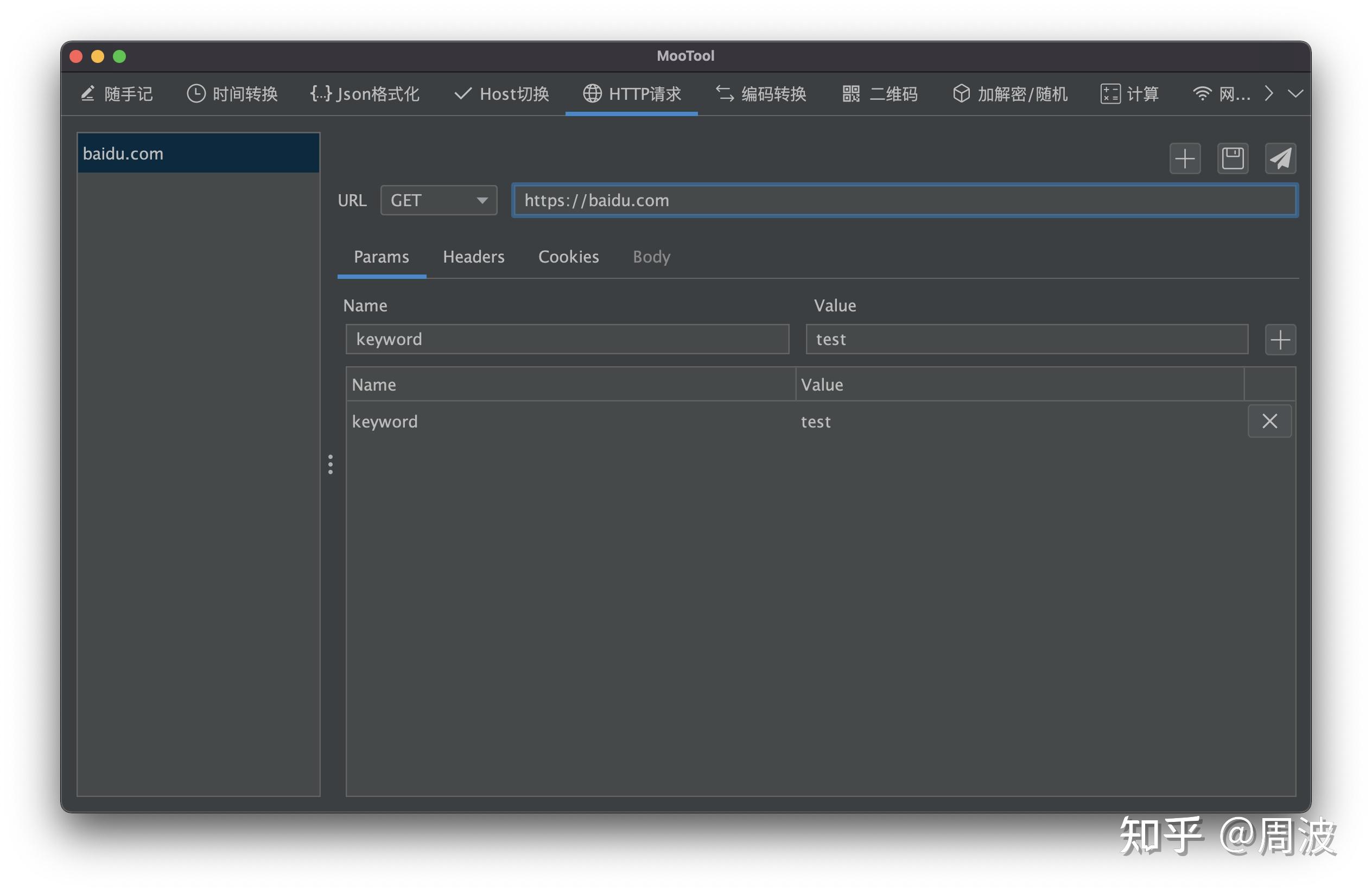Viewport: 1372px width, 893px height.
Task: Click the save request floppy-disk icon
Action: [x=1233, y=158]
